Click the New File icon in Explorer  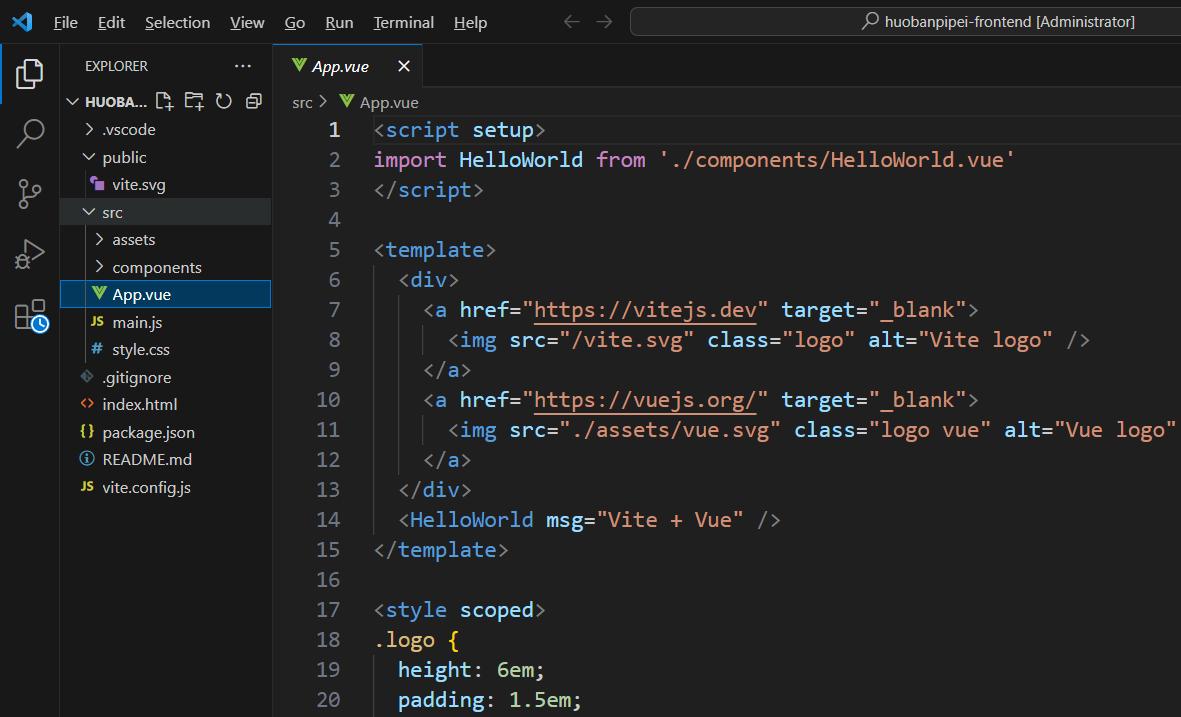pos(164,101)
